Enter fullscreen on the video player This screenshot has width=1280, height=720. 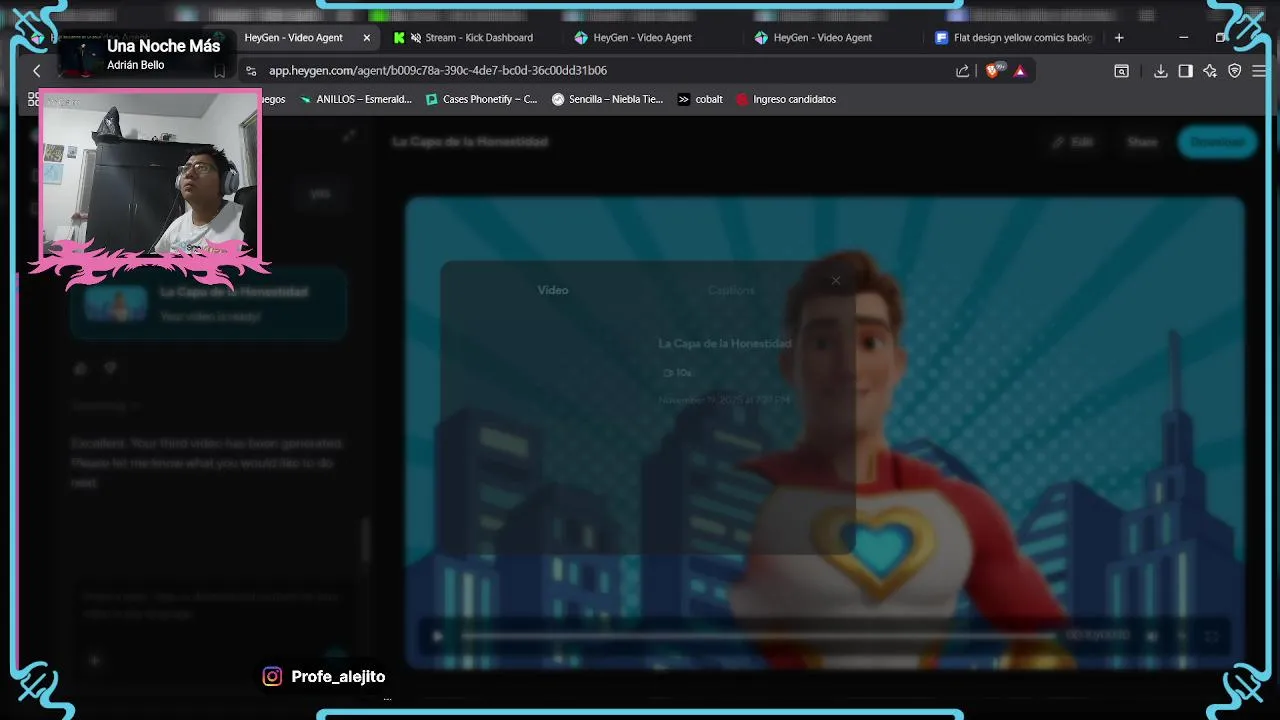pos(1212,636)
